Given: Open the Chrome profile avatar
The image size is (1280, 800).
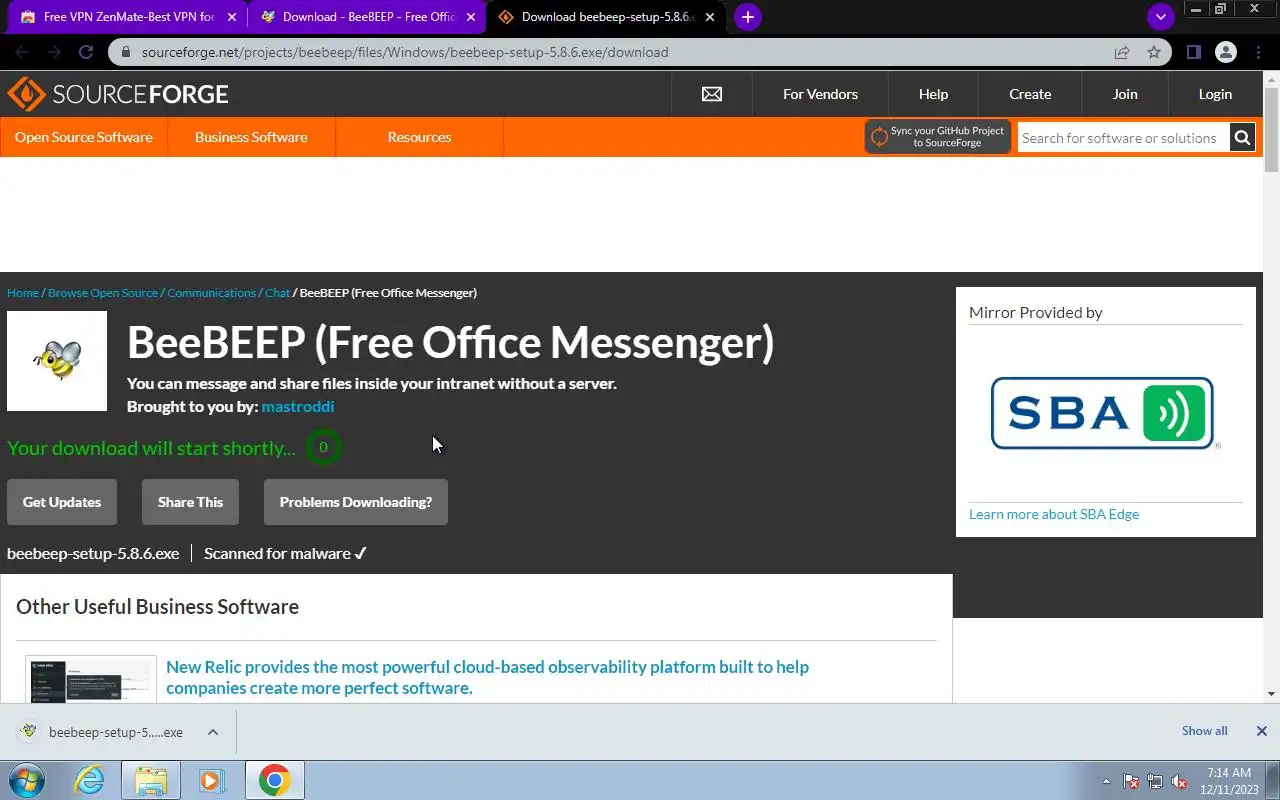Looking at the screenshot, I should tap(1226, 52).
